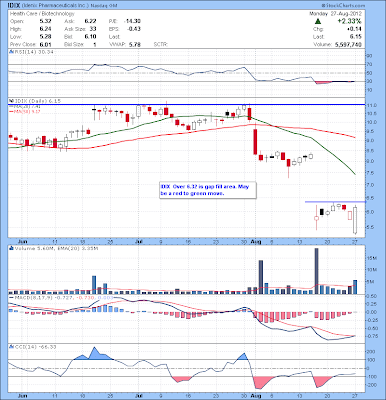Click the CCI(14) legend area icon
The height and width of the screenshot is (400, 386).
[10, 347]
